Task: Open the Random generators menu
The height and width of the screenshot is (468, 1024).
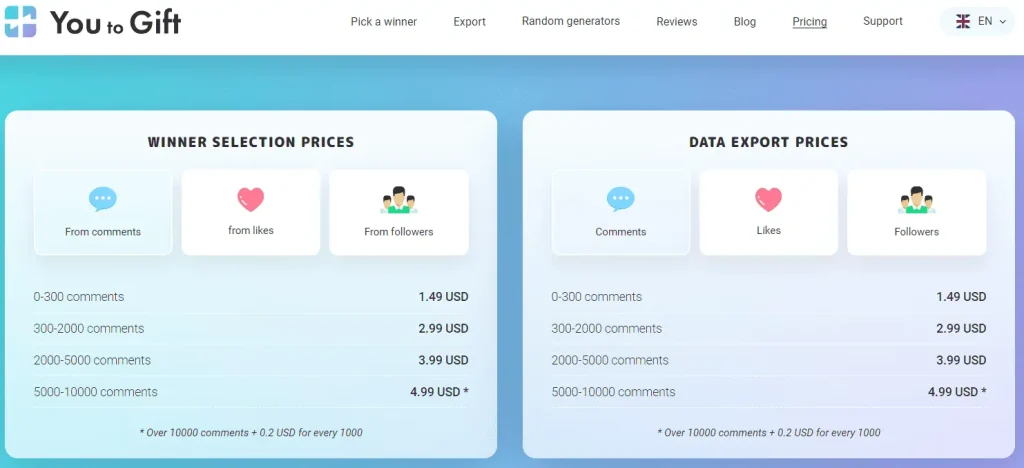Action: [x=571, y=21]
